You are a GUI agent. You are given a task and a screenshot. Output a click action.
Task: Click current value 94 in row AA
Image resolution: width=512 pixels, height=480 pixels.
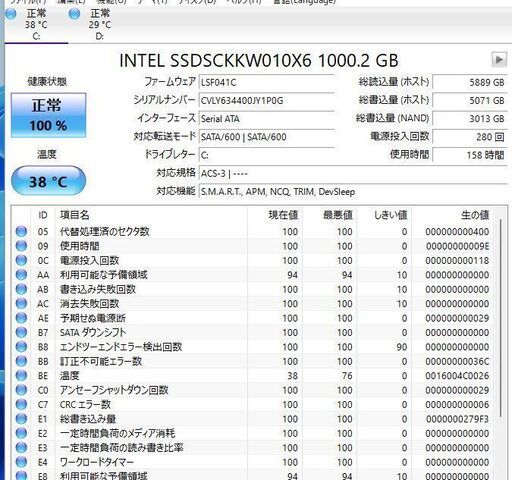point(292,275)
